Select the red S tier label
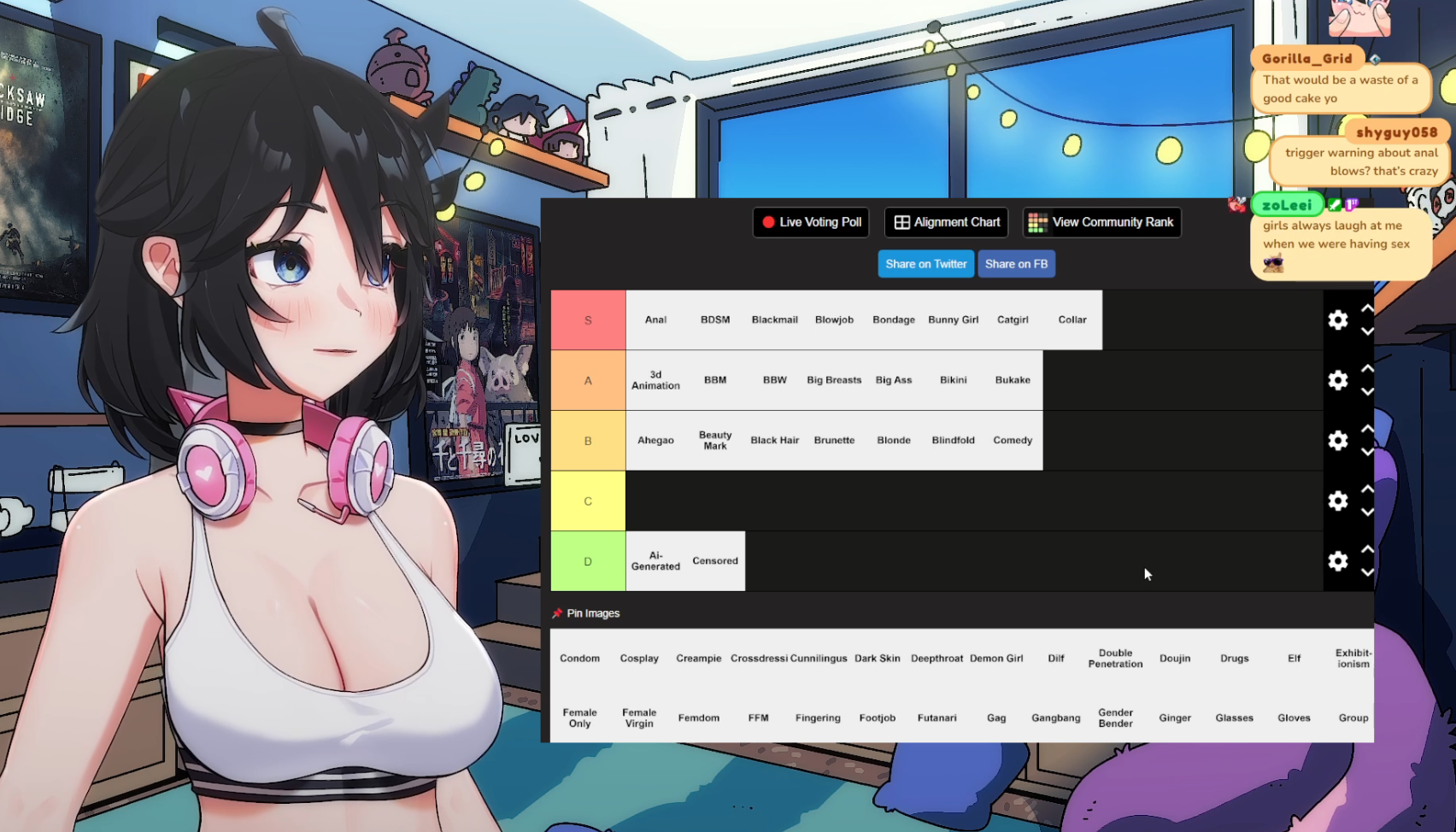This screenshot has height=832, width=1456. click(x=588, y=320)
